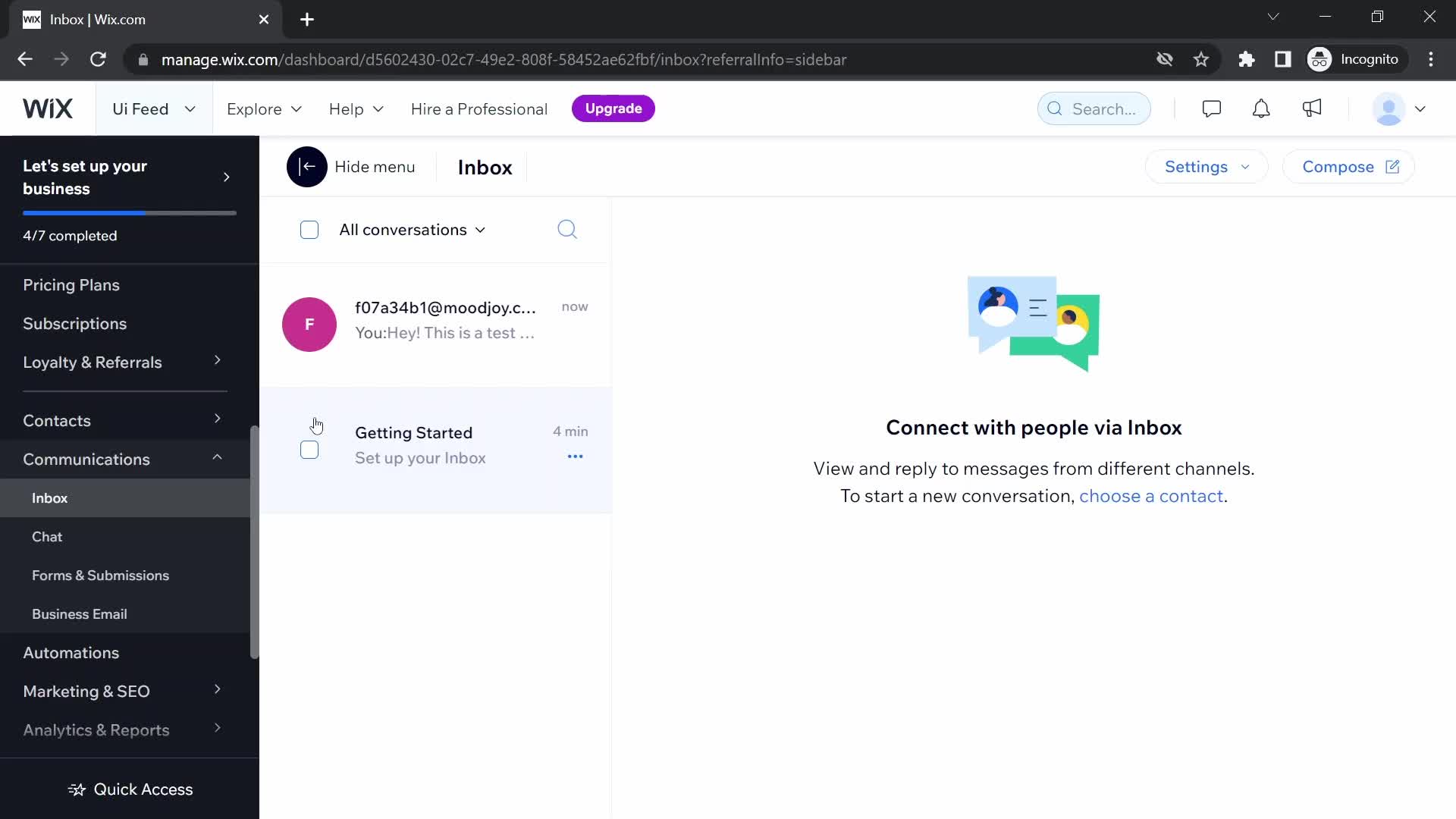Click the top Search field
Image resolution: width=1456 pixels, height=819 pixels.
1094,108
